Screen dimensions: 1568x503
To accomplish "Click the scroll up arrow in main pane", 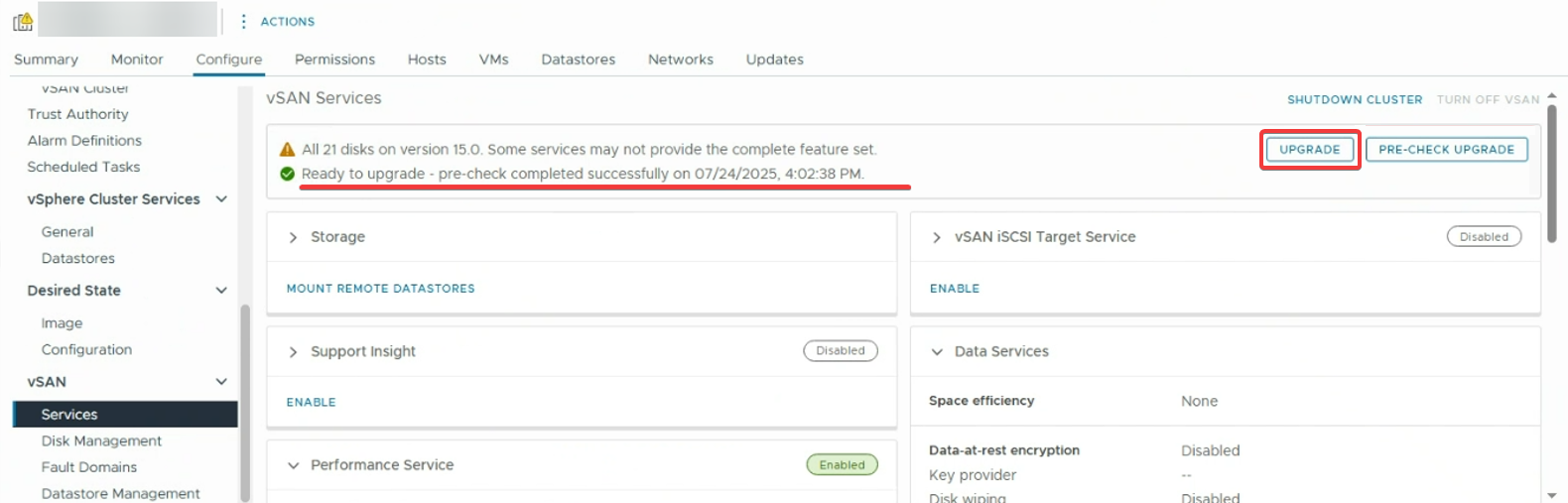I will 1552,95.
